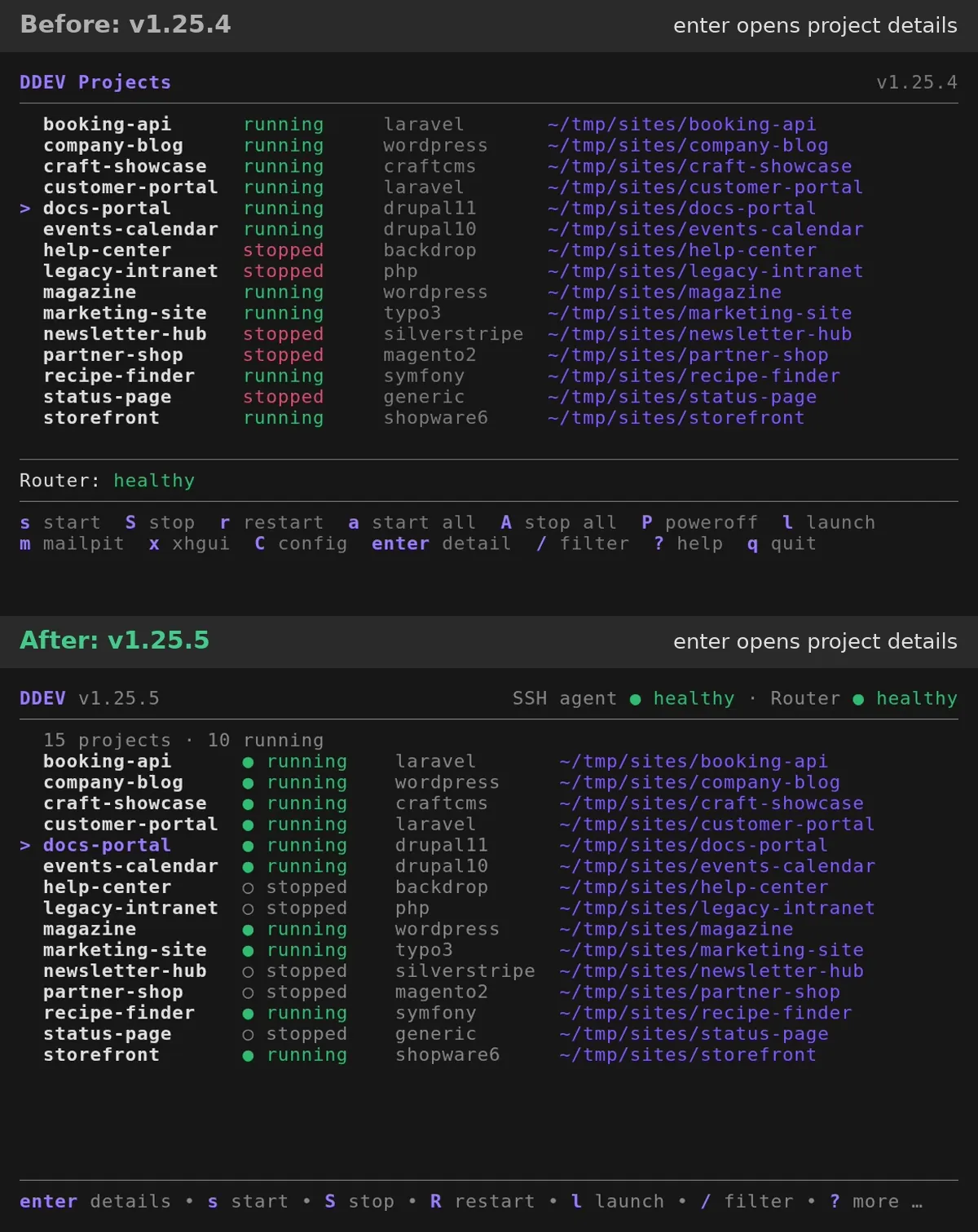The image size is (978, 1232).
Task: Click the green dot beside docs-portal in After panel
Action: [x=248, y=847]
